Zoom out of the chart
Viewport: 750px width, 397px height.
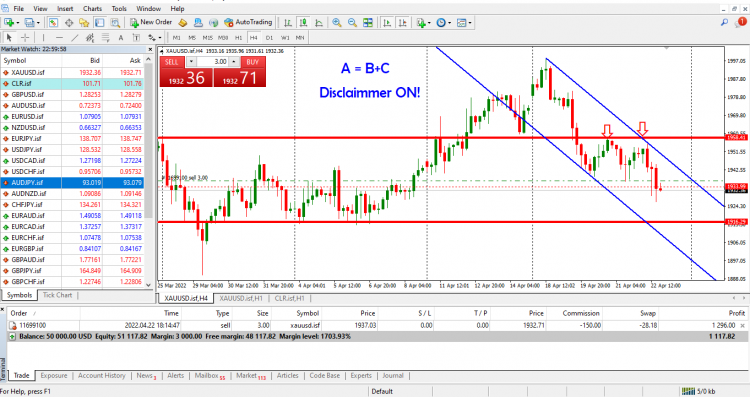click(353, 22)
